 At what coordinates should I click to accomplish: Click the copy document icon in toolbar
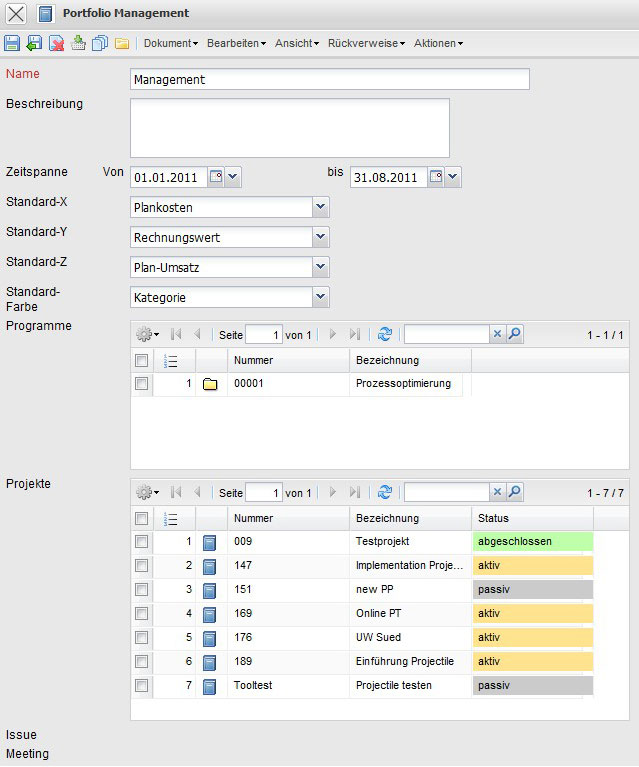pos(100,43)
